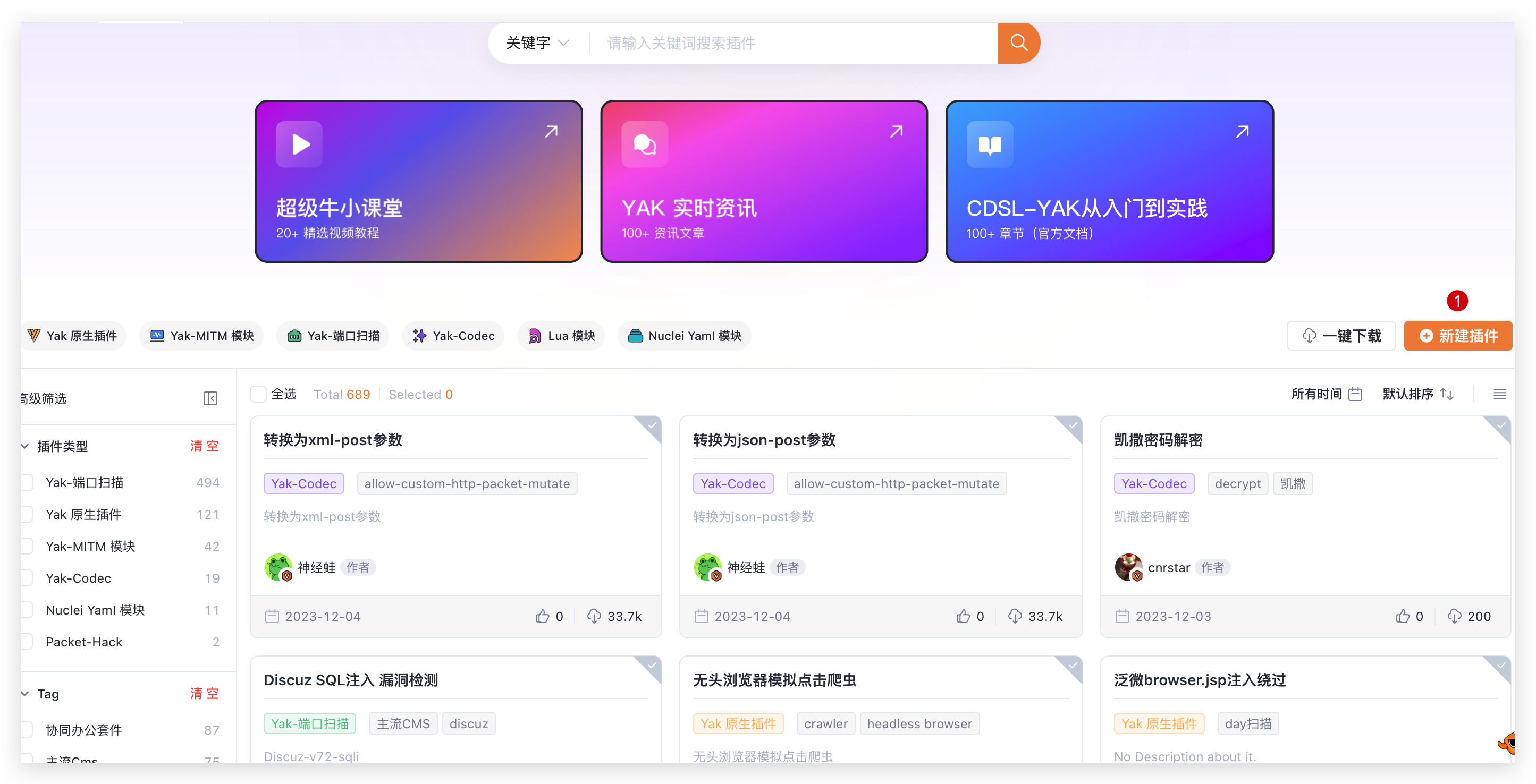
Task: Download the 凯撒密码解密 plugin cloud icon
Action: pos(1454,616)
